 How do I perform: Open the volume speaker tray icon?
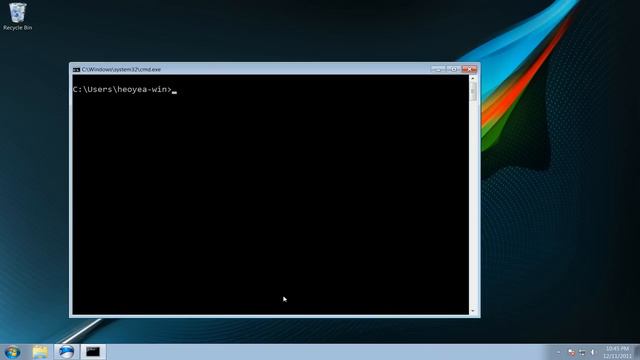593,352
